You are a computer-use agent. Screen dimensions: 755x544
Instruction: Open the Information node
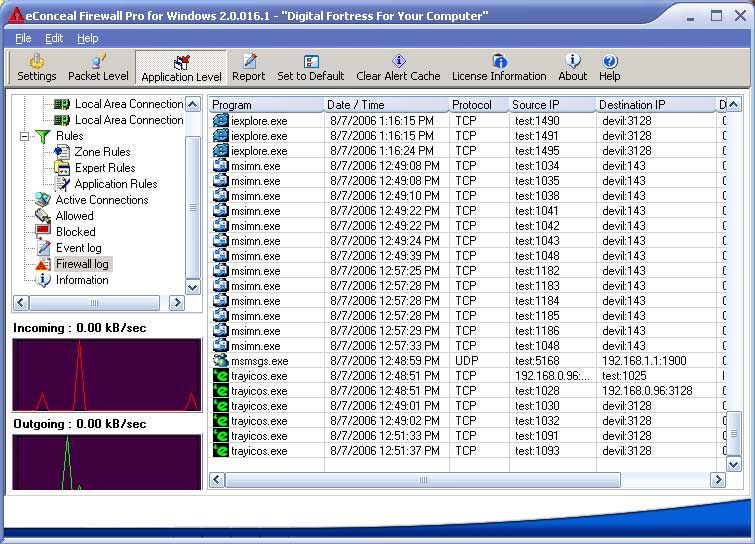(x=82, y=279)
